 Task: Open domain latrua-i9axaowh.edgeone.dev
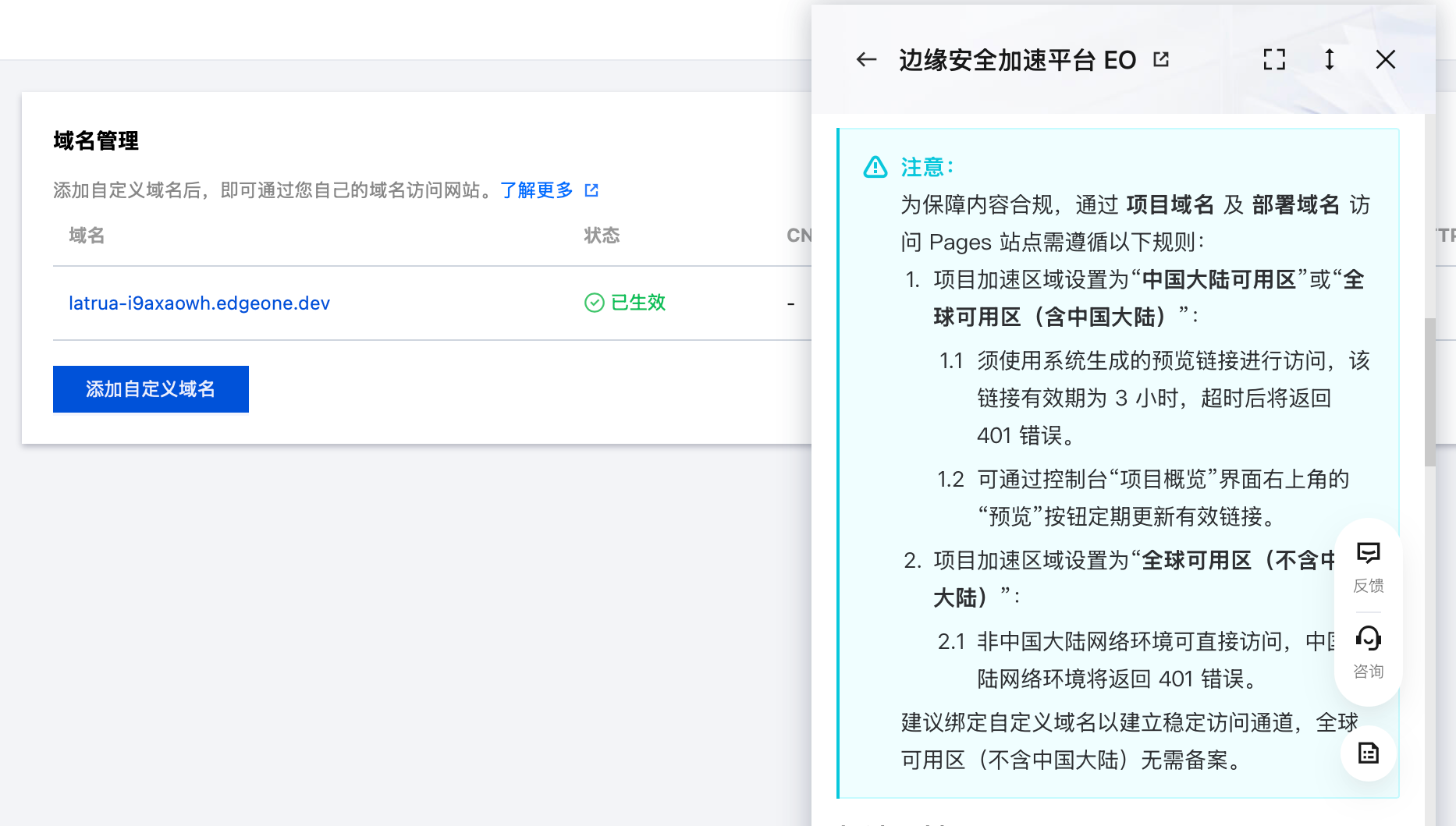[199, 303]
